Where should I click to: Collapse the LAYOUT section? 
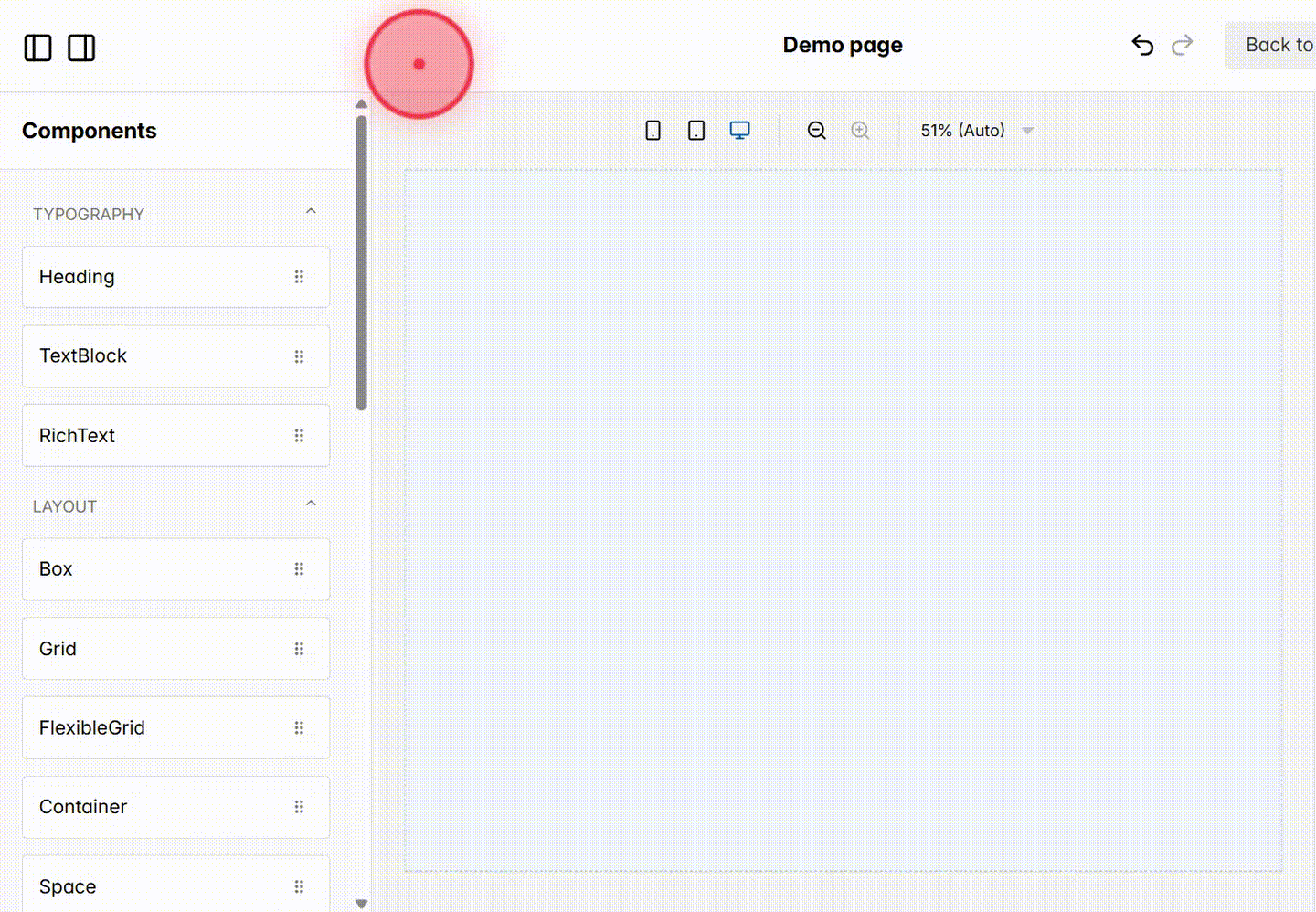311,503
